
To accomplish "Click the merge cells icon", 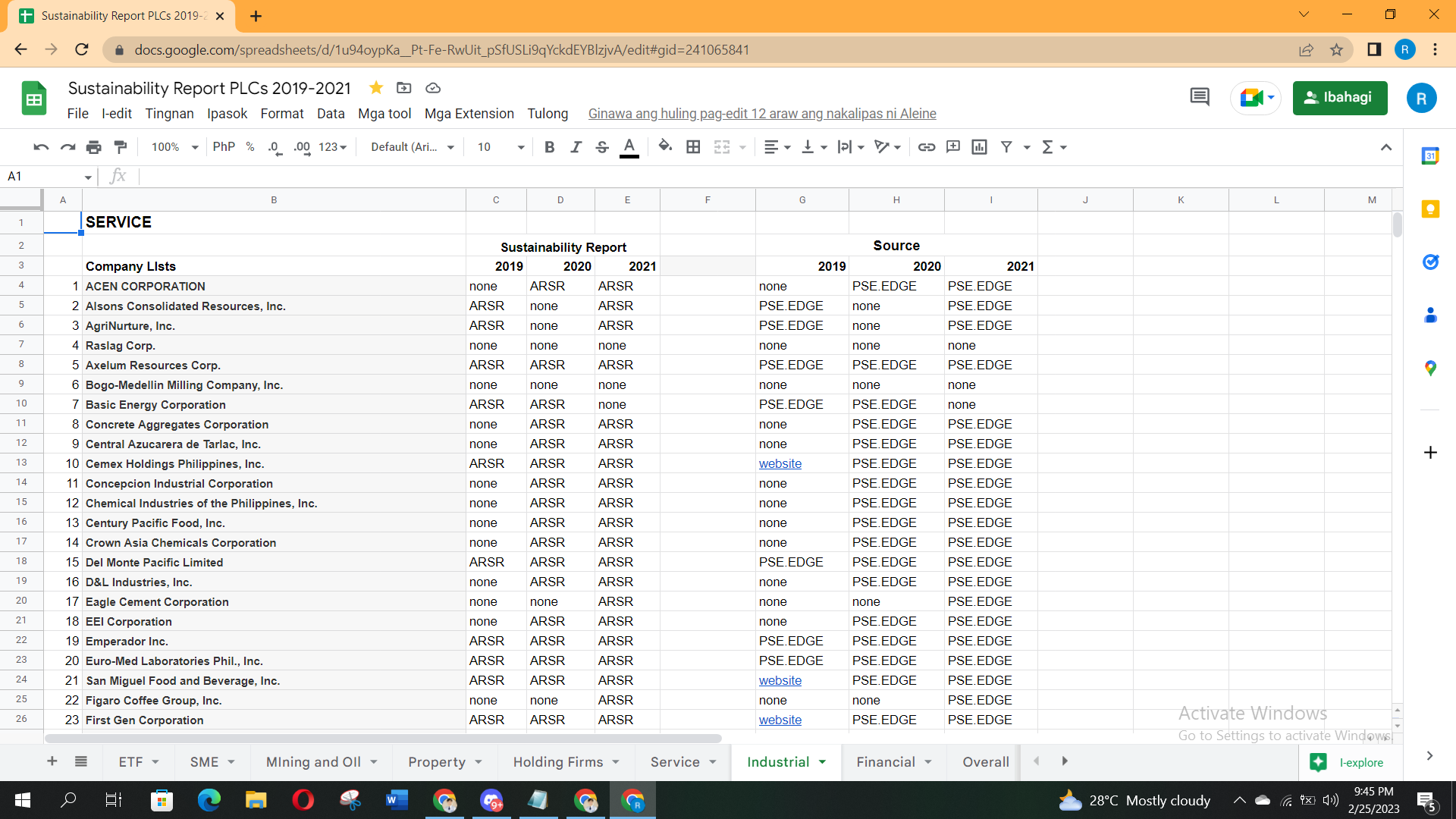I will coord(722,147).
